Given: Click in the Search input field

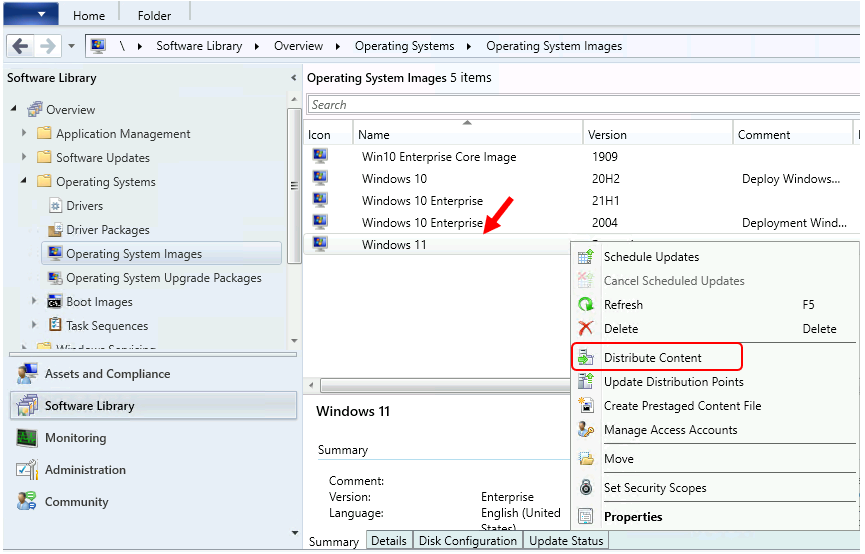Looking at the screenshot, I should click(x=584, y=105).
